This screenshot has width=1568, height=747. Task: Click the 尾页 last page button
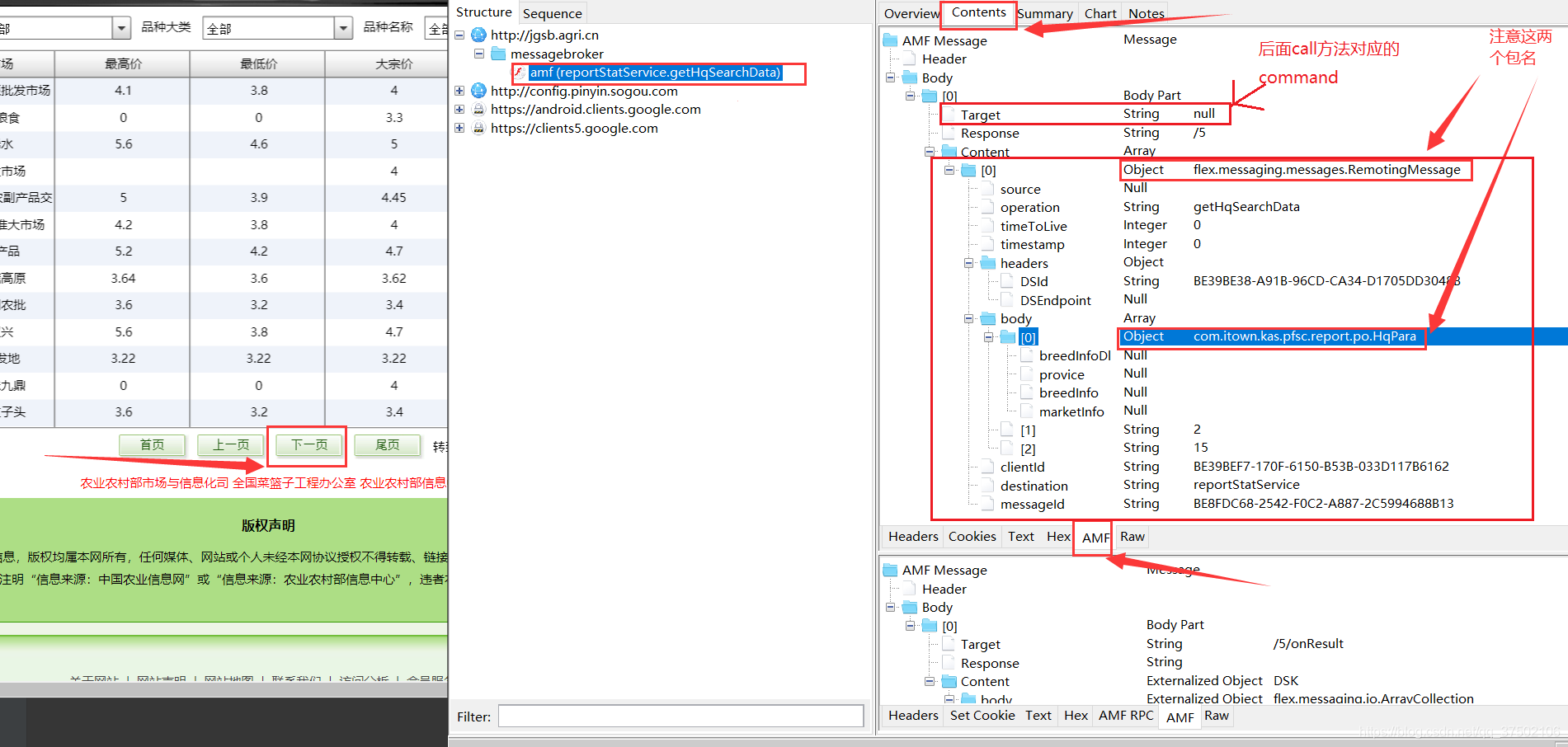pyautogui.click(x=388, y=445)
